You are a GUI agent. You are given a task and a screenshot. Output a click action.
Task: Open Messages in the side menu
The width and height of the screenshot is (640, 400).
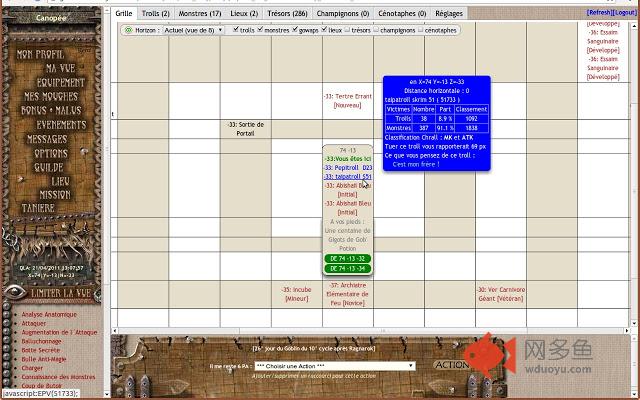click(47, 139)
